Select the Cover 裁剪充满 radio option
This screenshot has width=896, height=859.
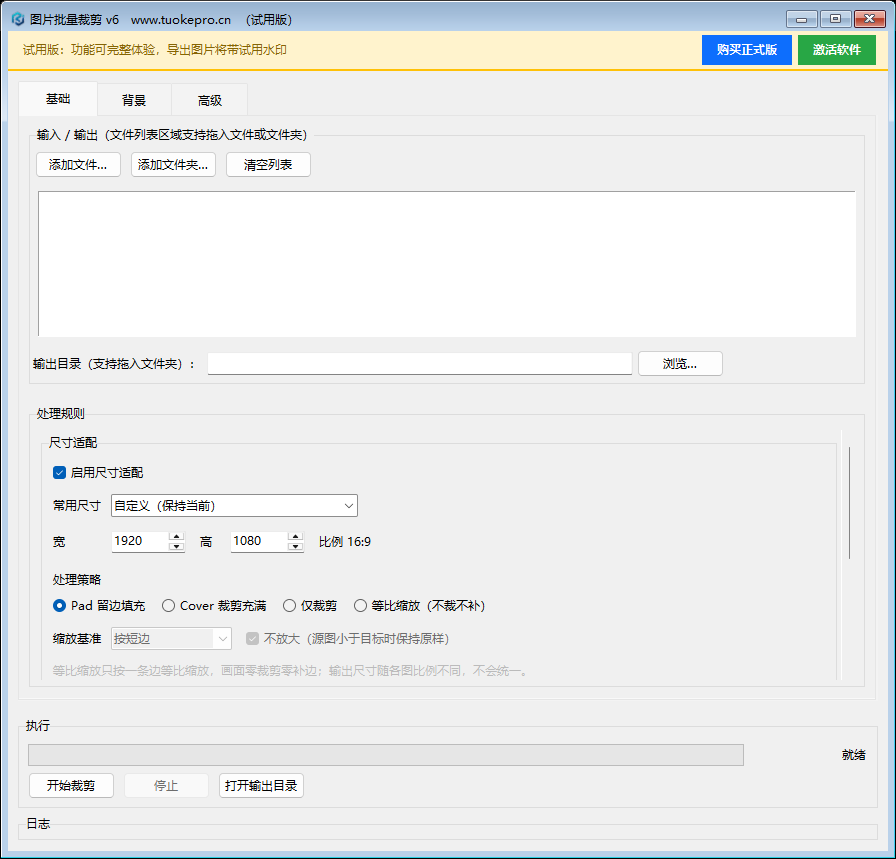tap(214, 606)
